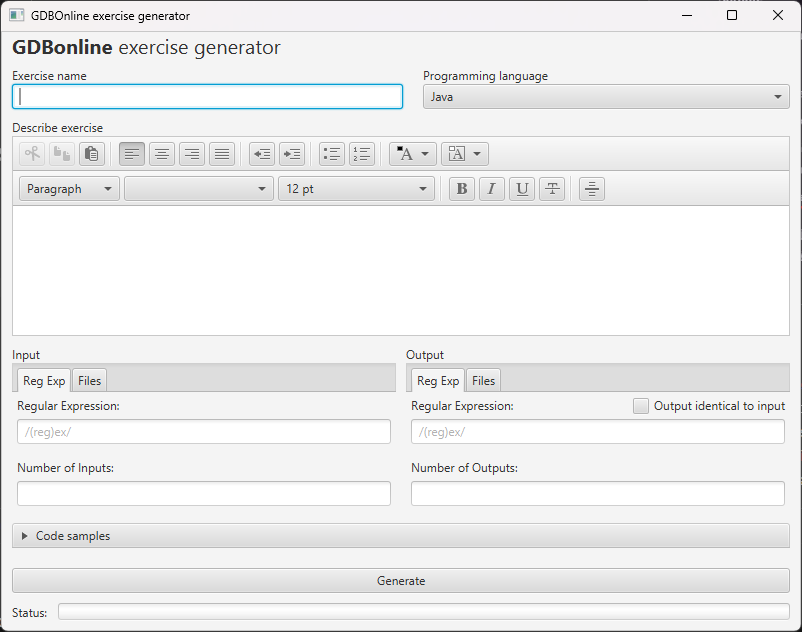
Task: Open the empty font family dropdown
Action: 199,189
